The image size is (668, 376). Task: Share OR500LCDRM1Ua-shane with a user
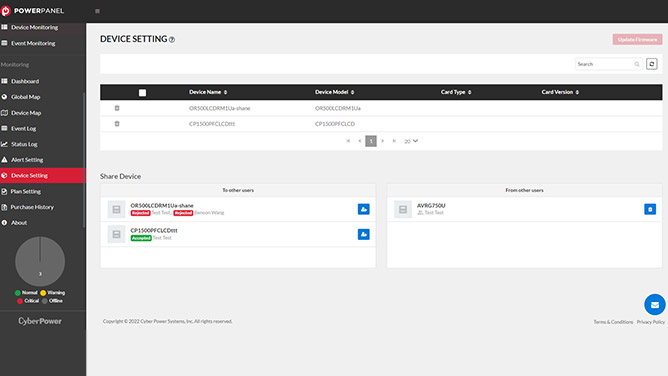pyautogui.click(x=363, y=209)
